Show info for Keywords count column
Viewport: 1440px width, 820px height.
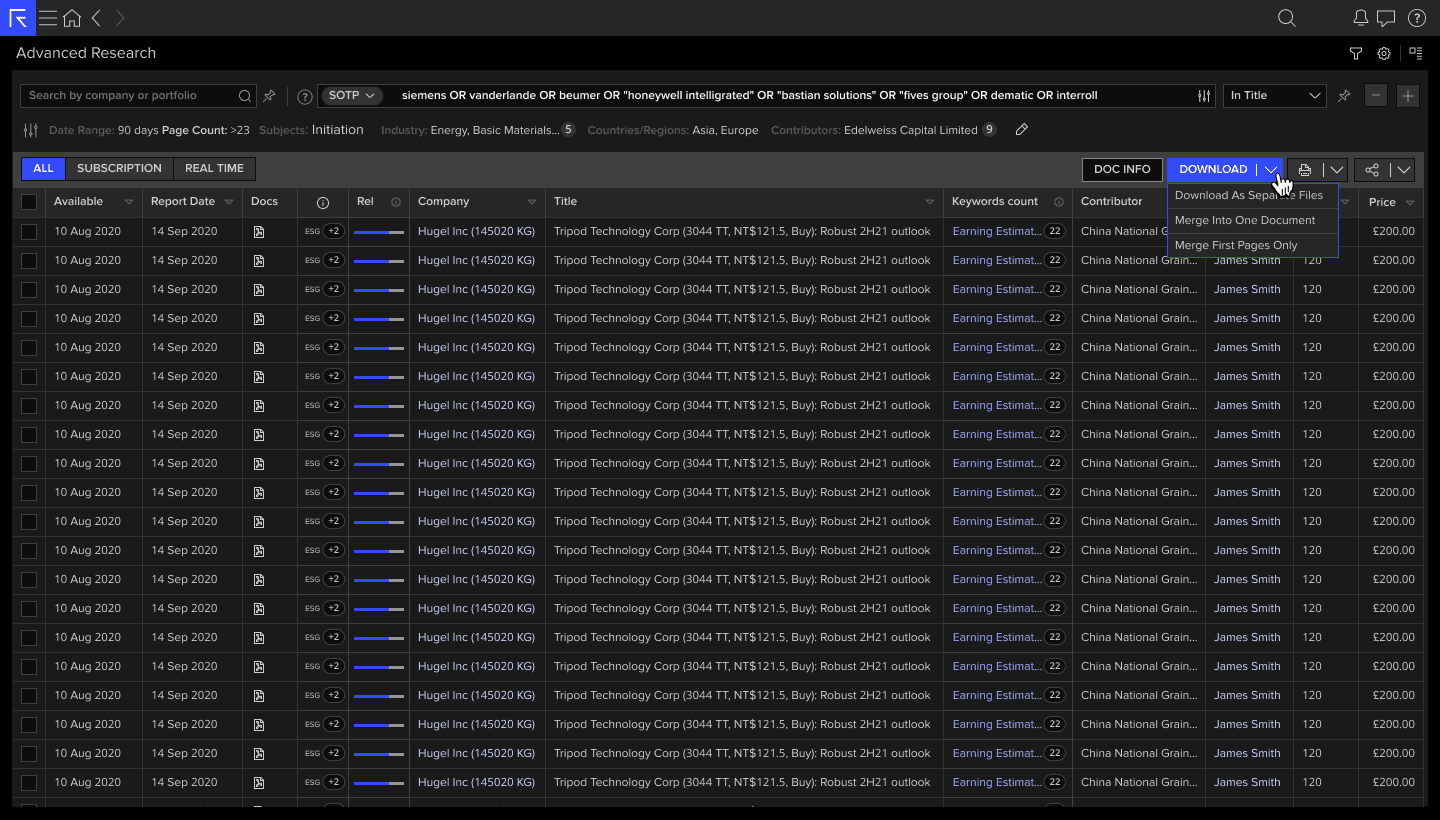(x=1059, y=202)
